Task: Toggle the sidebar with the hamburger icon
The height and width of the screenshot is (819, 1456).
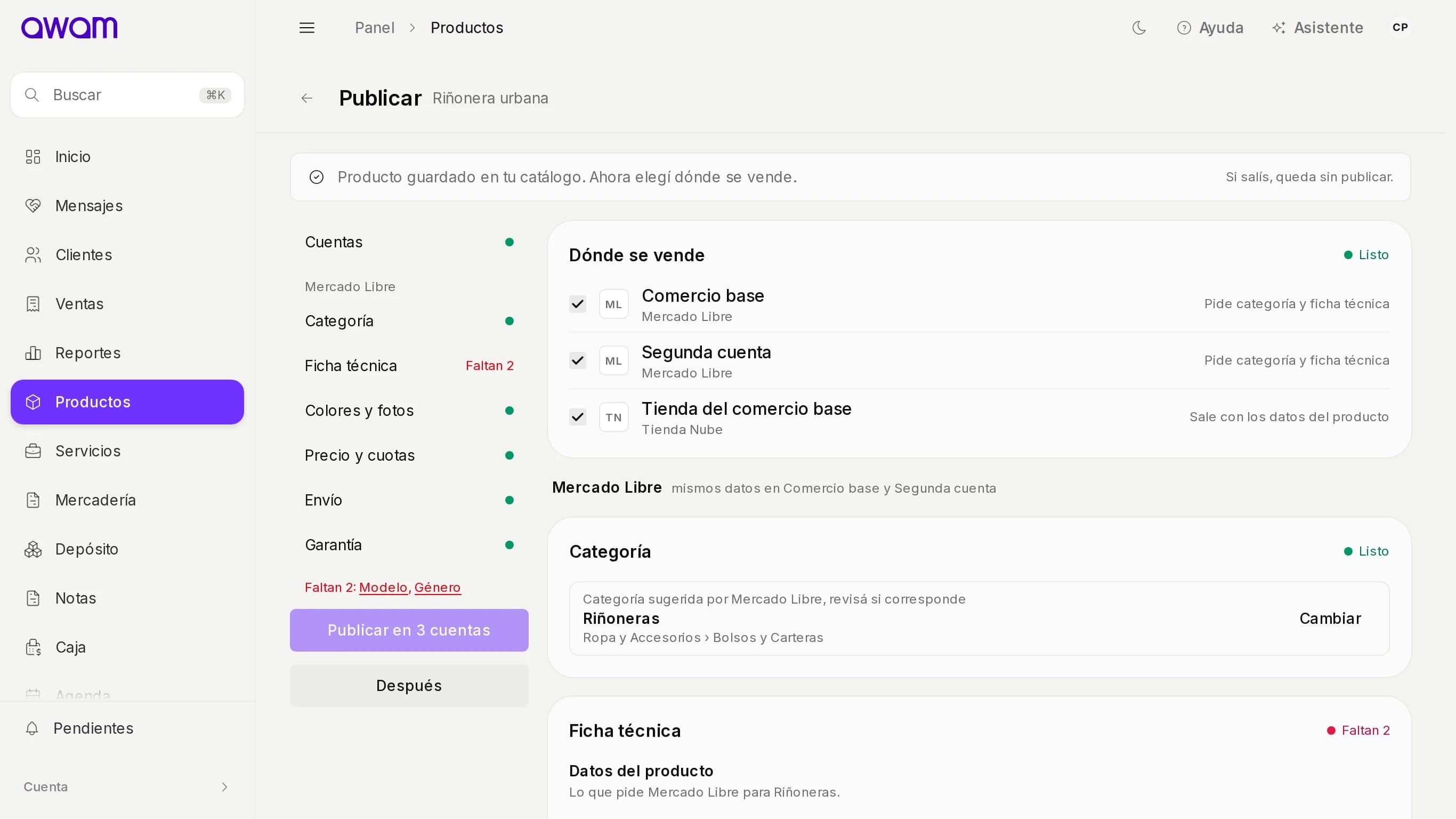Action: [307, 28]
